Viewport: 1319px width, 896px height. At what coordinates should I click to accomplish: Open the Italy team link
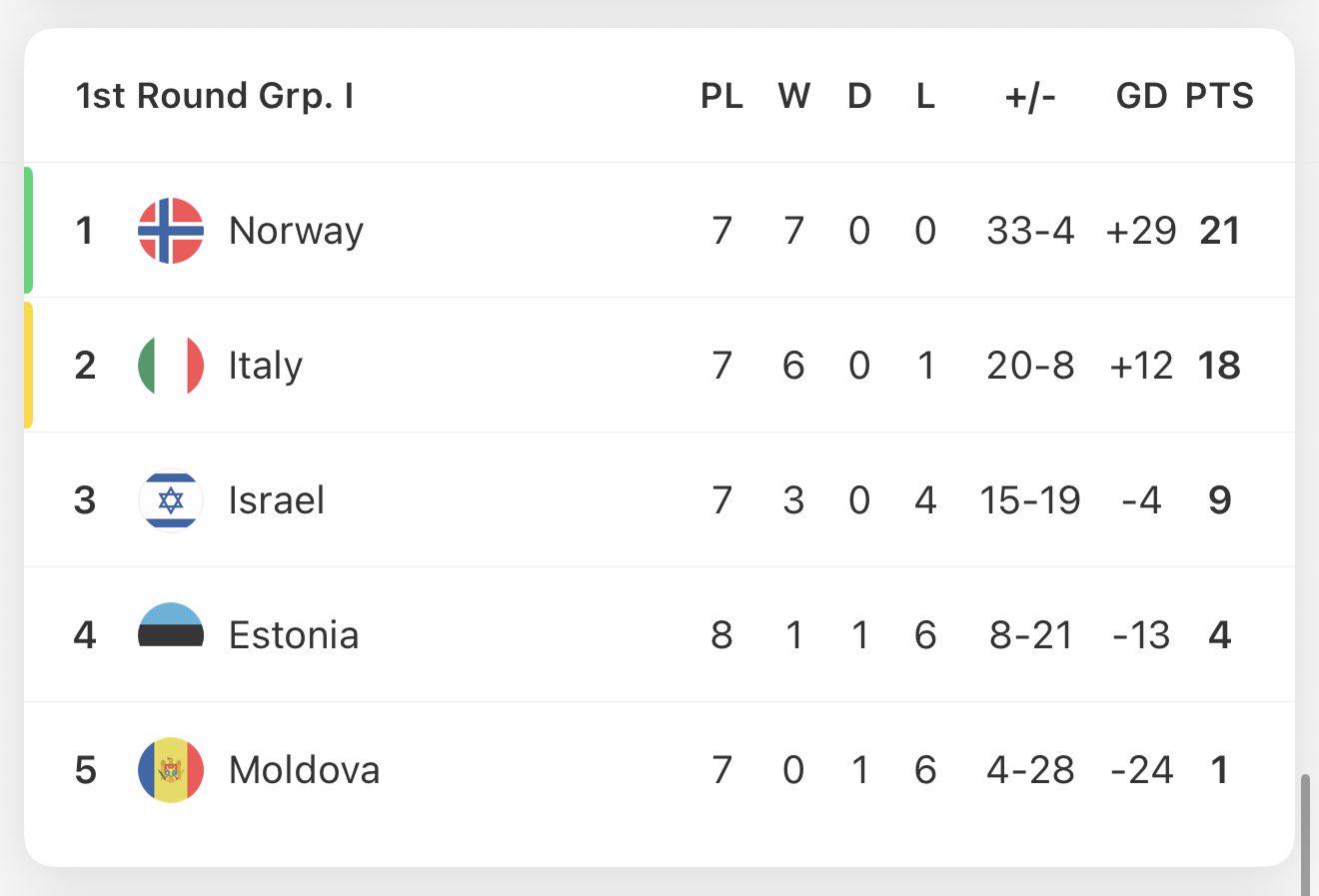tap(265, 366)
